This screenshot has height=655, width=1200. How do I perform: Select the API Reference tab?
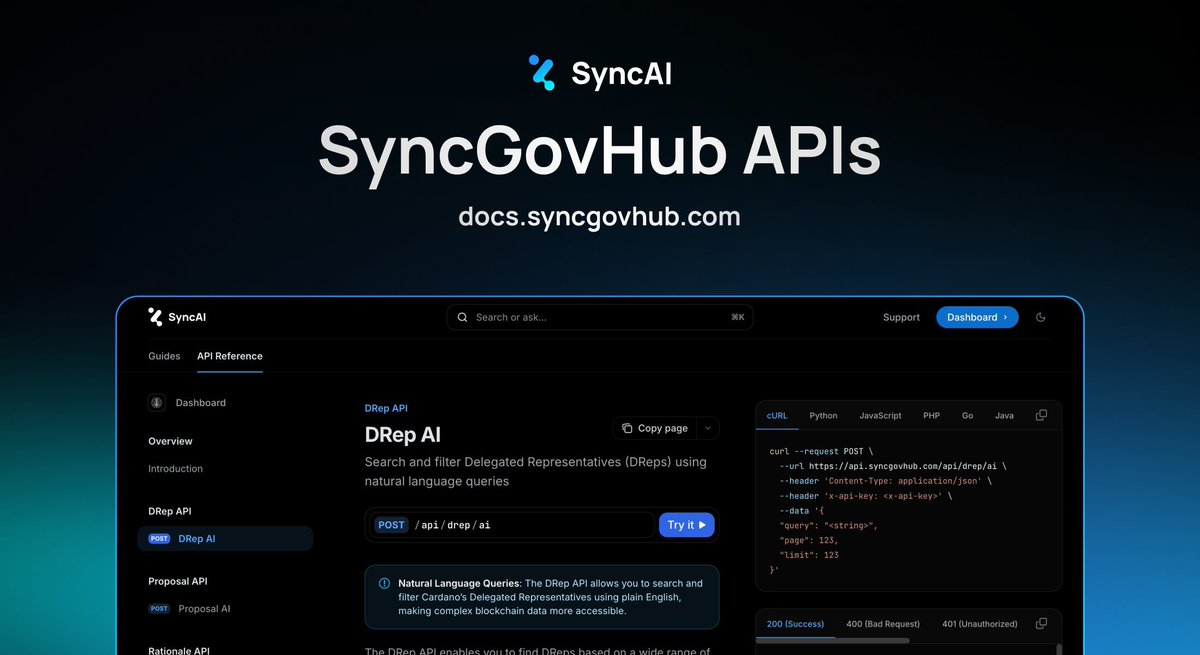coord(229,356)
